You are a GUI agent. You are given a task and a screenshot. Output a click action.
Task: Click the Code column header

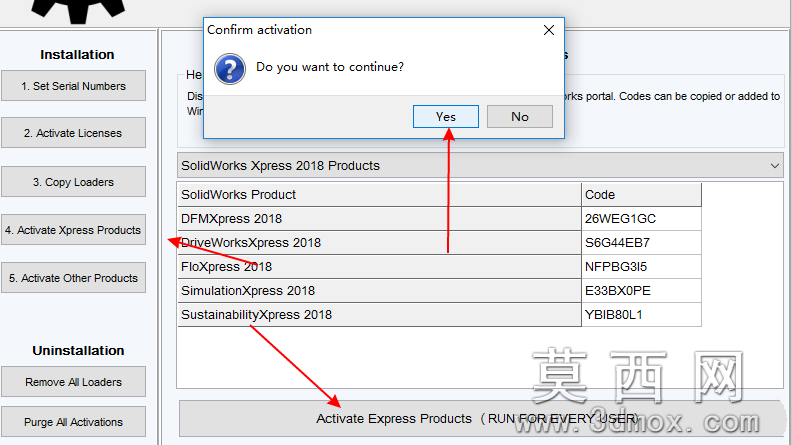pos(641,194)
